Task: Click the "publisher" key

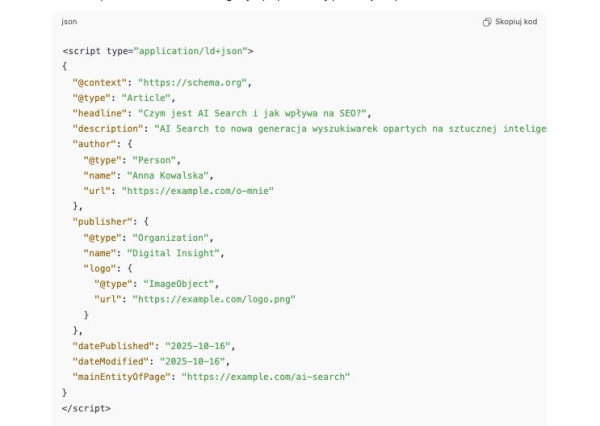Action: (101, 221)
